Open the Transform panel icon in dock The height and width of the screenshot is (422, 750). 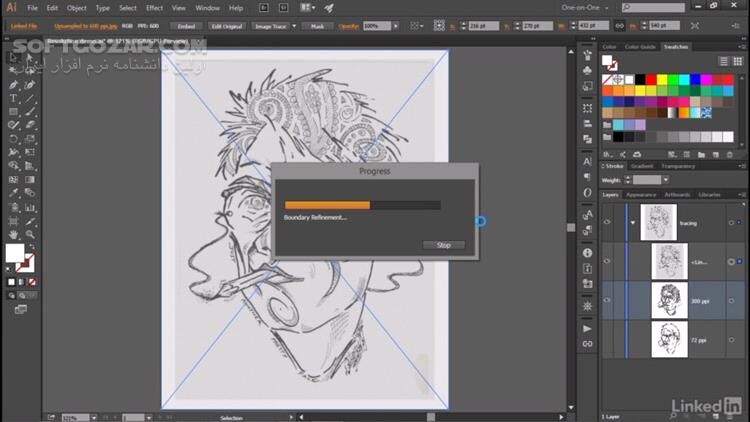coord(587,108)
